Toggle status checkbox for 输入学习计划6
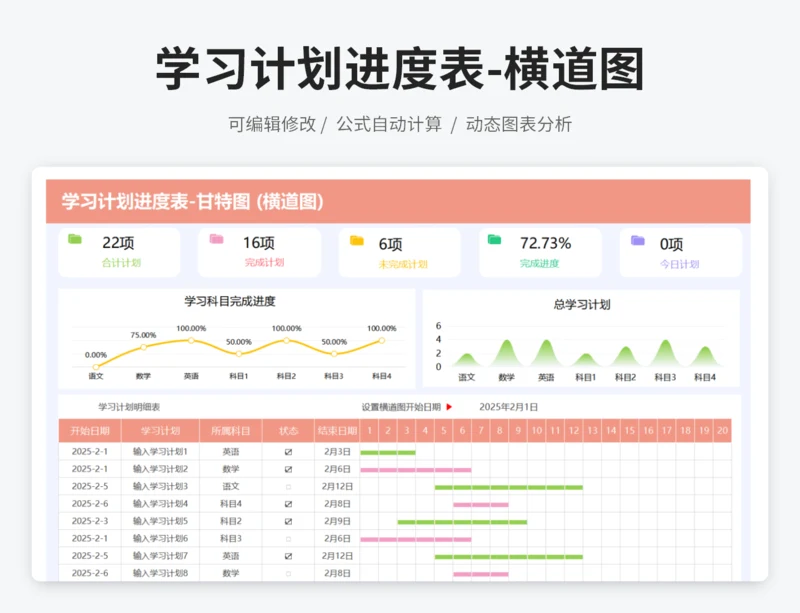Screen dimensions: 800x613 (x=288, y=539)
